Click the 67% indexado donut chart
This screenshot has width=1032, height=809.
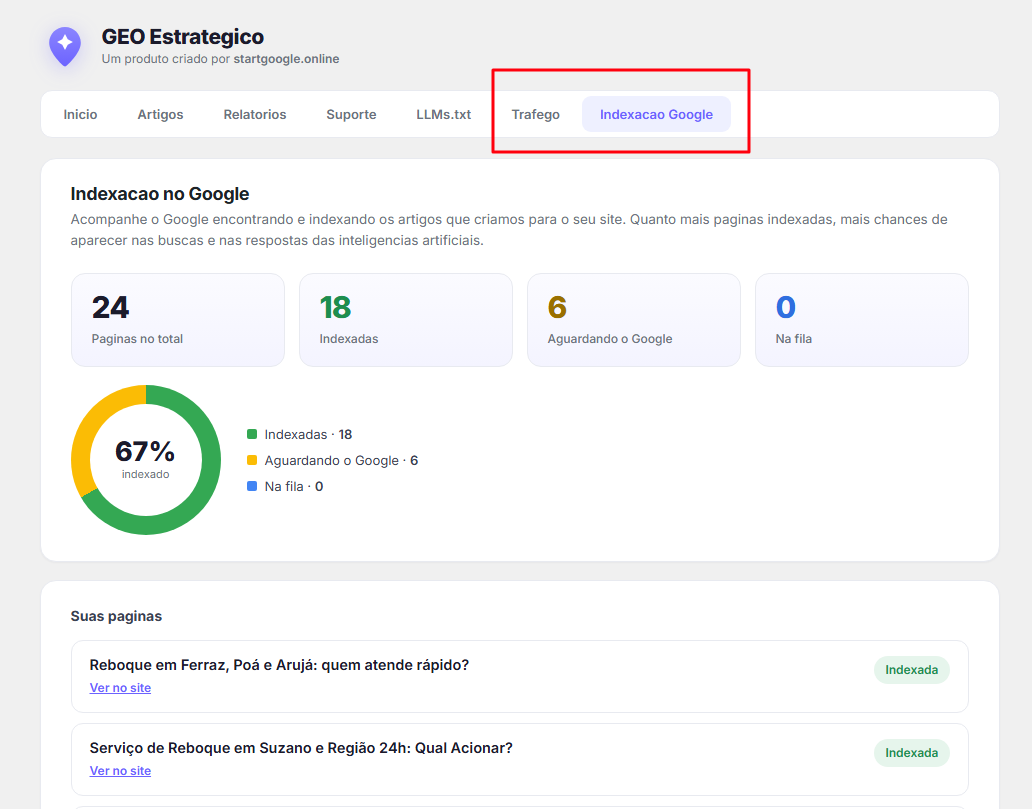pyautogui.click(x=146, y=459)
